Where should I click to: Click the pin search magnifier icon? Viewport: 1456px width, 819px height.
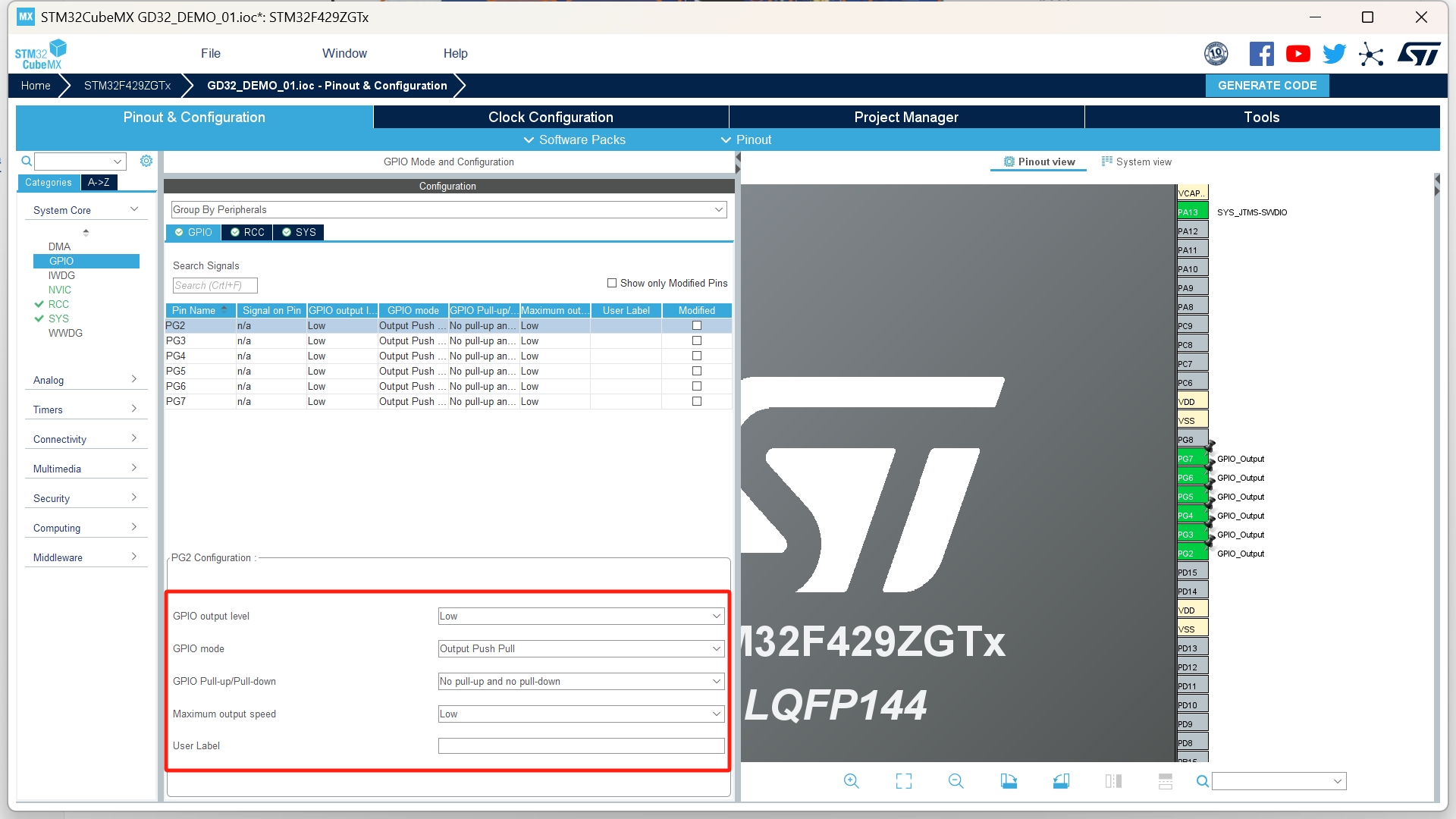point(1203,781)
